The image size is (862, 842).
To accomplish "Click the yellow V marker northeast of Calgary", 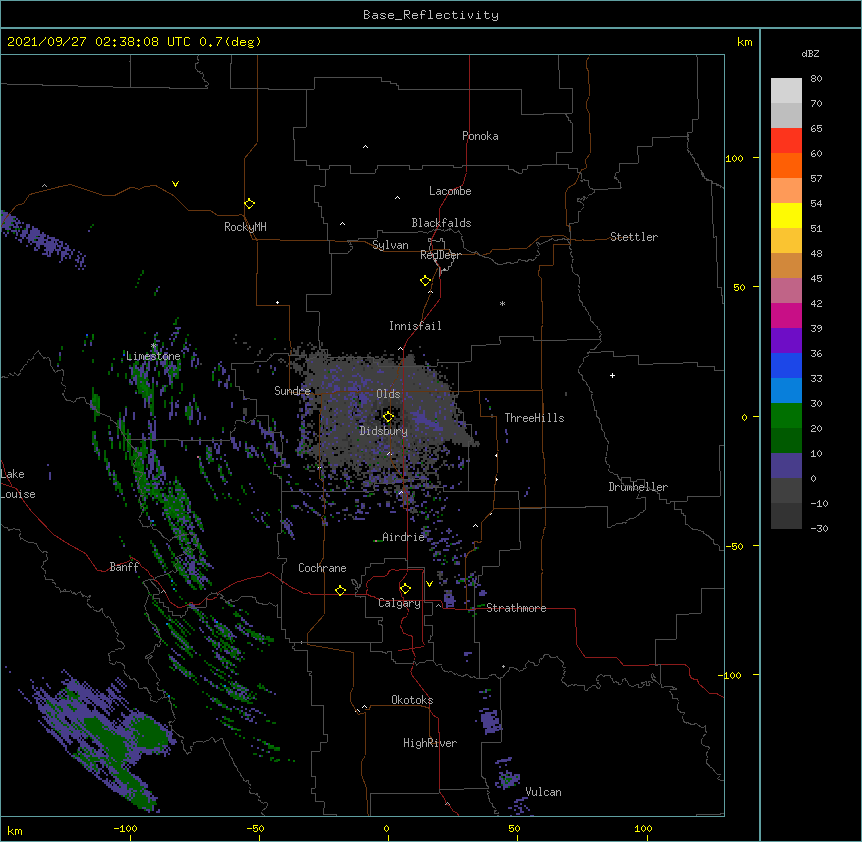I will (x=429, y=584).
